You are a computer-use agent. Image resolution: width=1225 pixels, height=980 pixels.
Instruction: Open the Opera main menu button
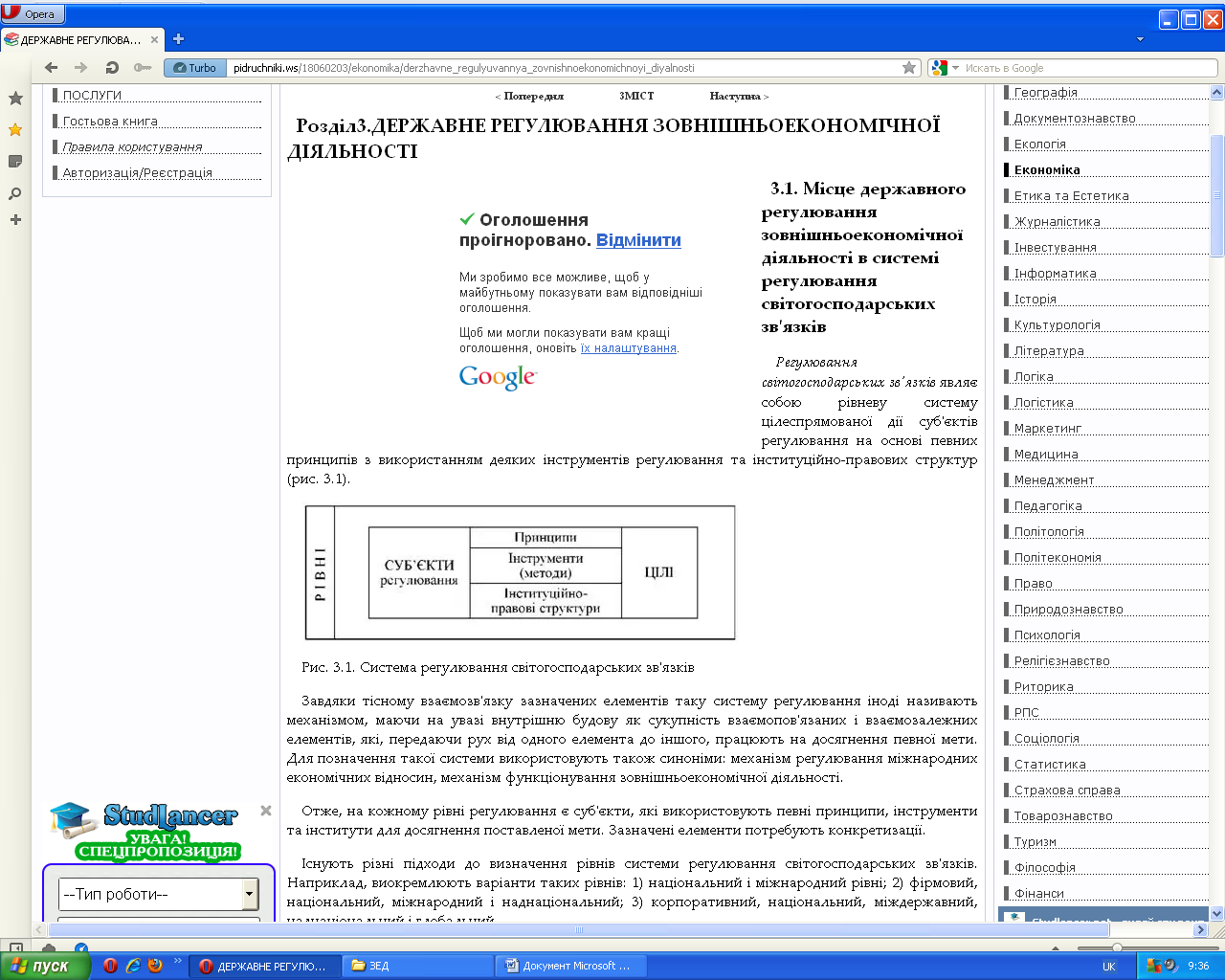point(33,13)
